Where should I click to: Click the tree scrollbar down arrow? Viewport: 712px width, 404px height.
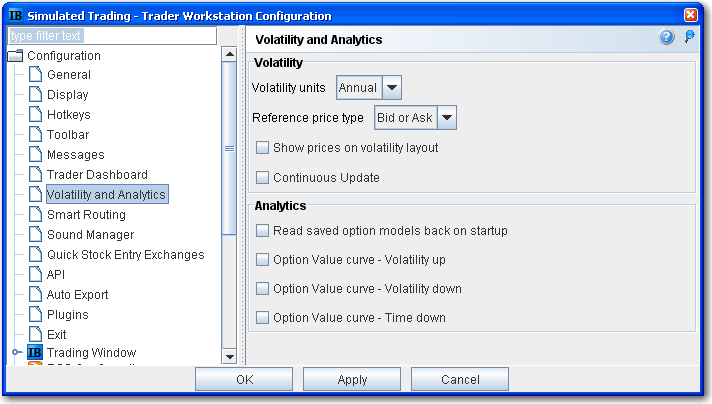(x=230, y=357)
